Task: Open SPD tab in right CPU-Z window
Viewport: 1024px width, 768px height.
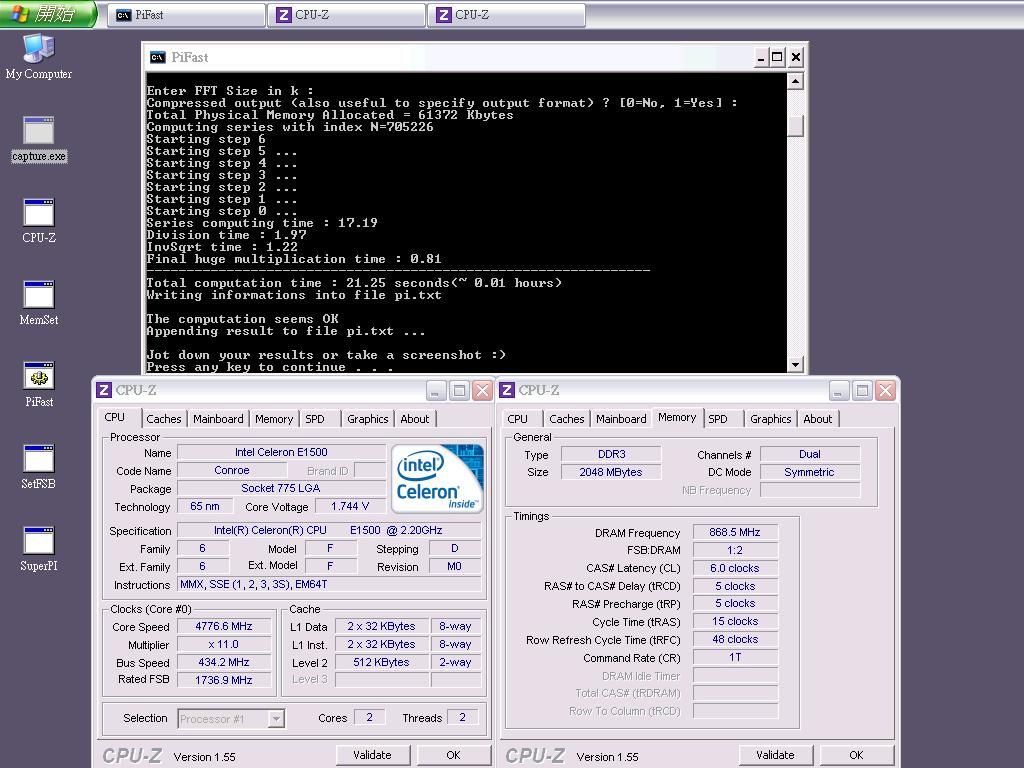Action: click(718, 419)
